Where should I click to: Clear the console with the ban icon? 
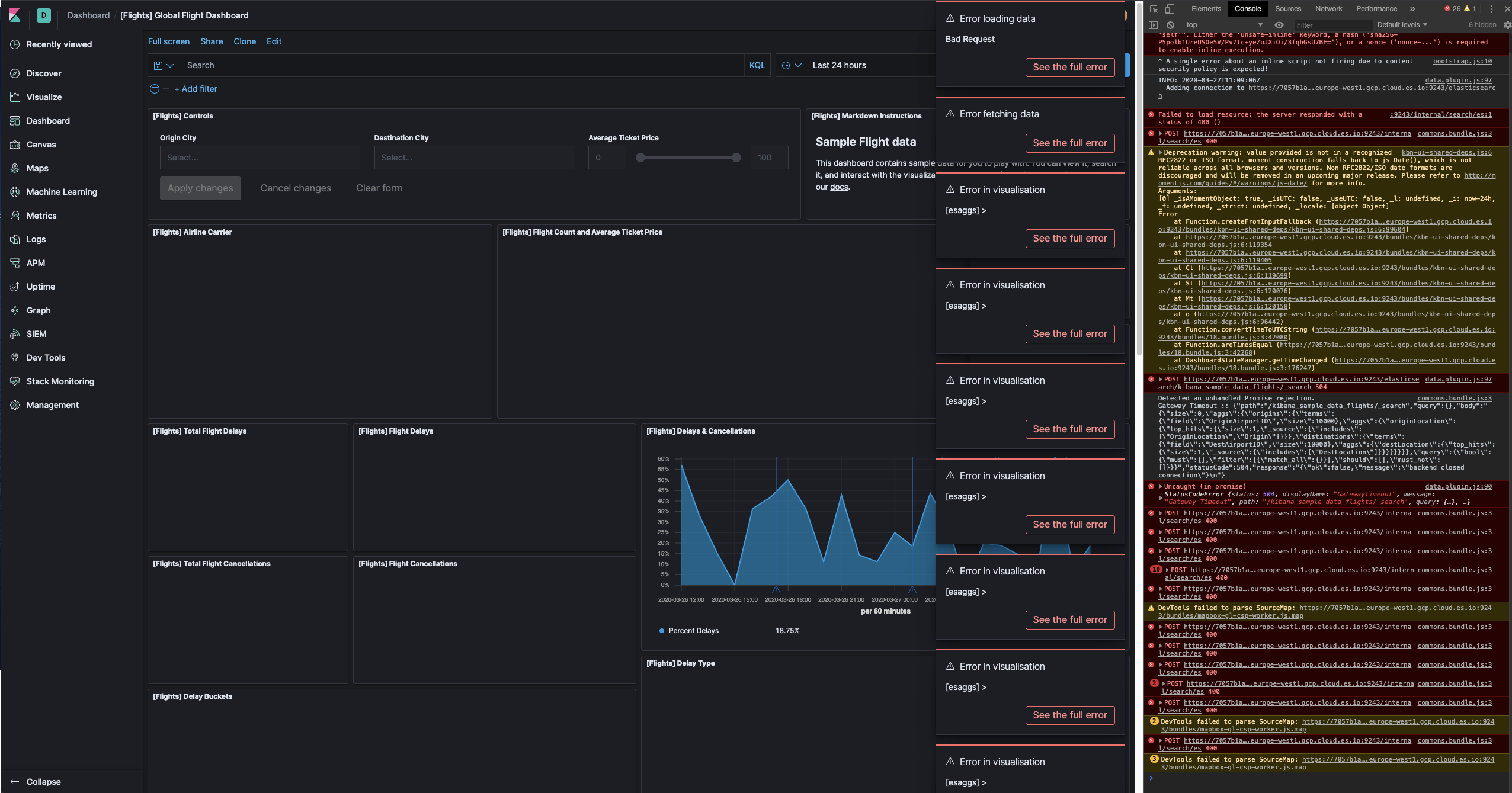pos(1170,25)
